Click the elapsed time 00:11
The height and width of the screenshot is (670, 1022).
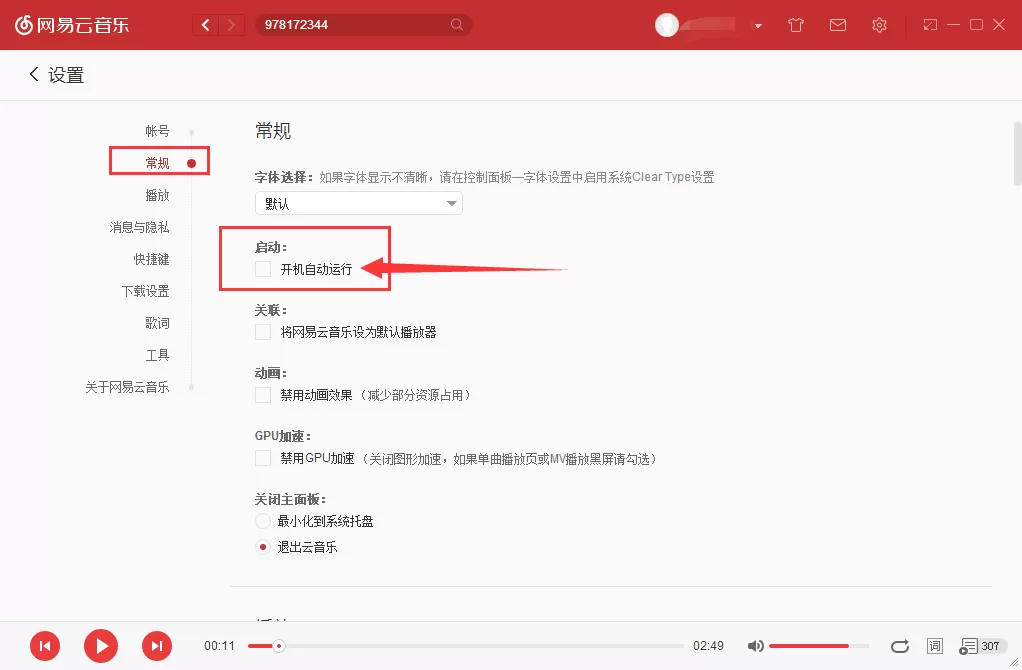point(219,646)
